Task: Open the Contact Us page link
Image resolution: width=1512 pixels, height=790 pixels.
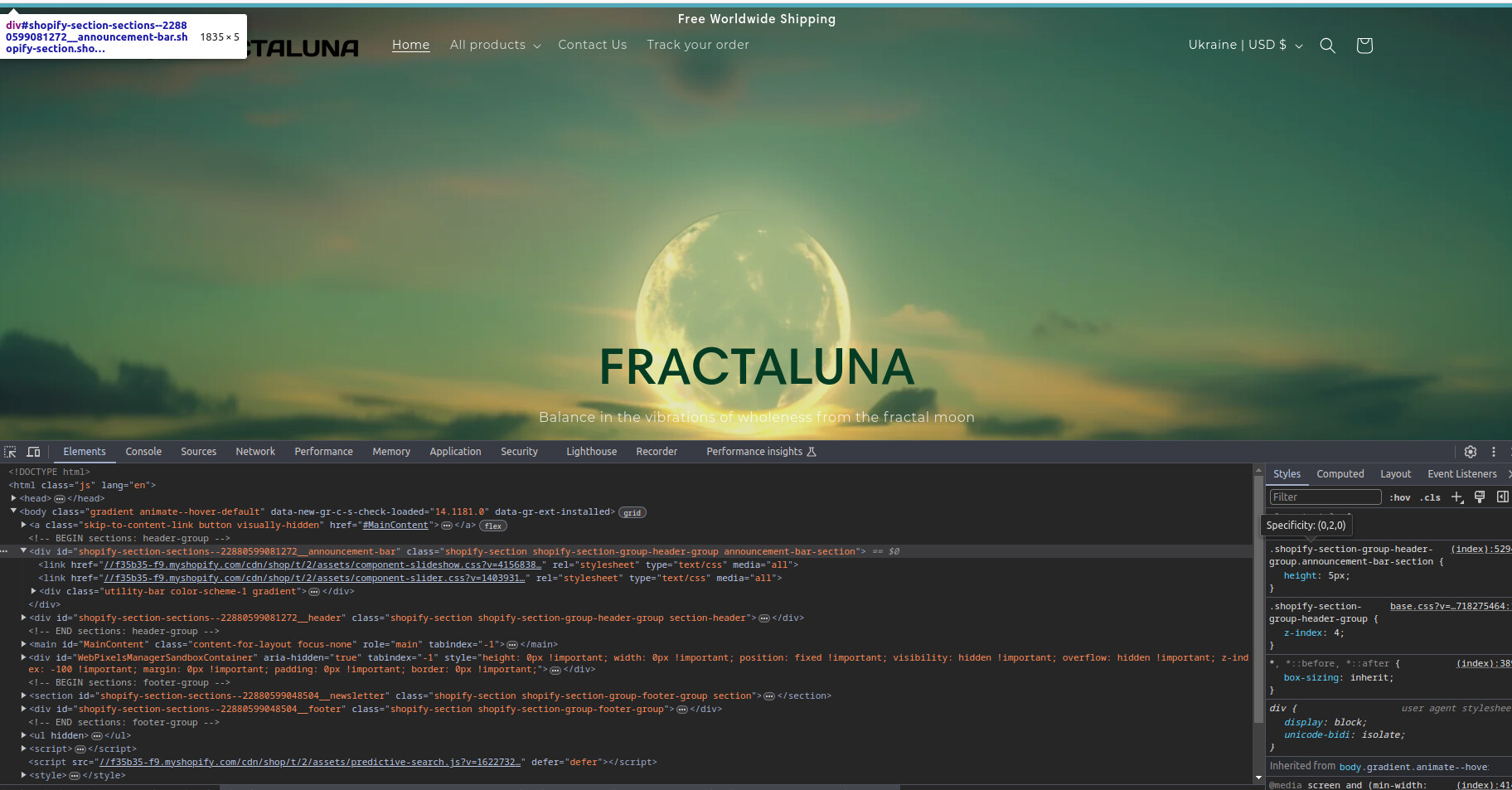Action: click(593, 45)
